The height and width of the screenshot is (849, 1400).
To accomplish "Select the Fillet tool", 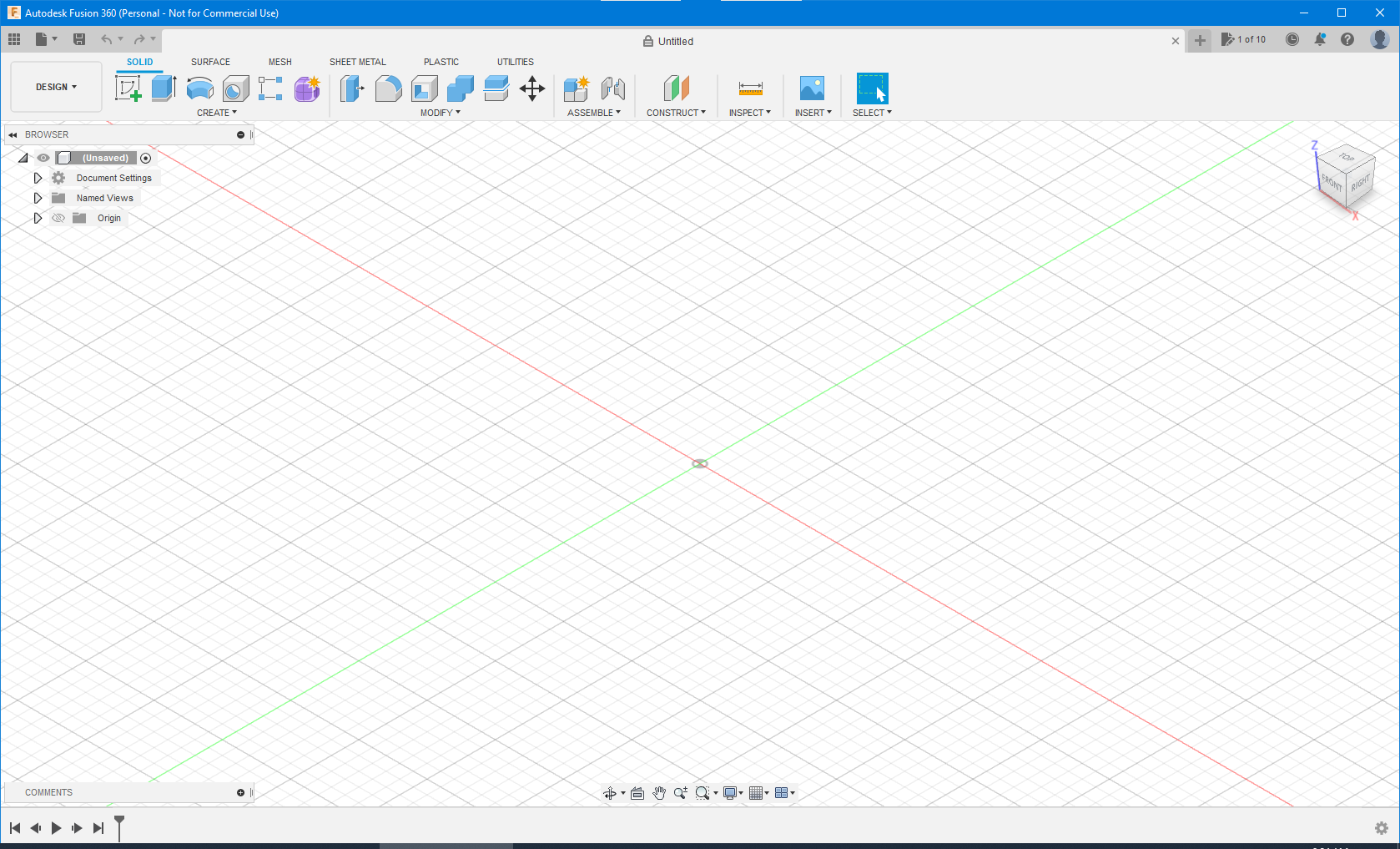I will (x=388, y=88).
